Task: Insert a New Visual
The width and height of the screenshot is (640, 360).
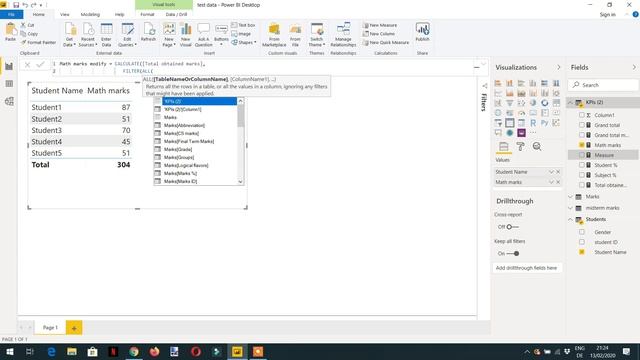Action: click(x=186, y=34)
